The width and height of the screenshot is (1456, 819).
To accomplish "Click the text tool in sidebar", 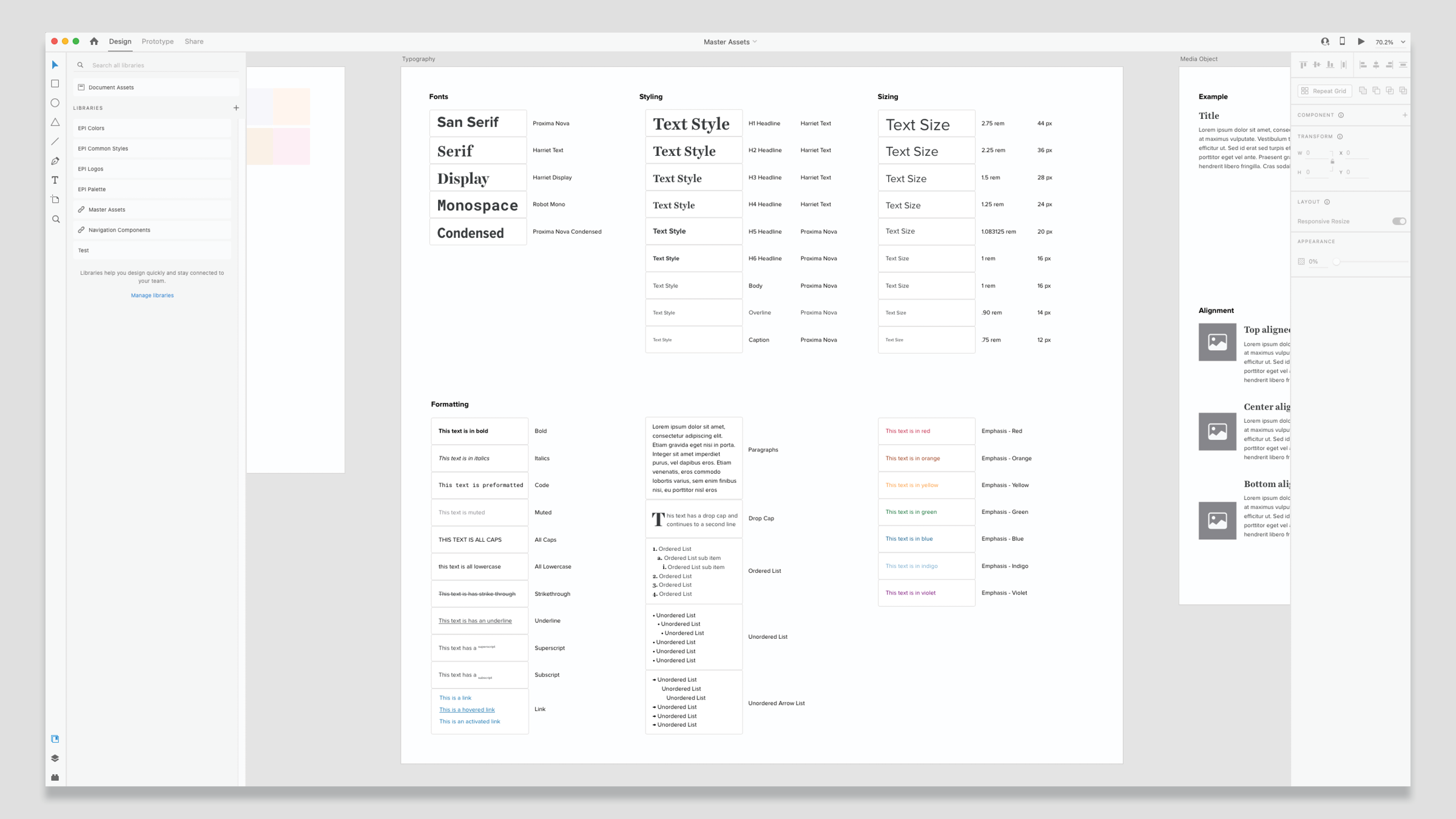I will click(55, 180).
